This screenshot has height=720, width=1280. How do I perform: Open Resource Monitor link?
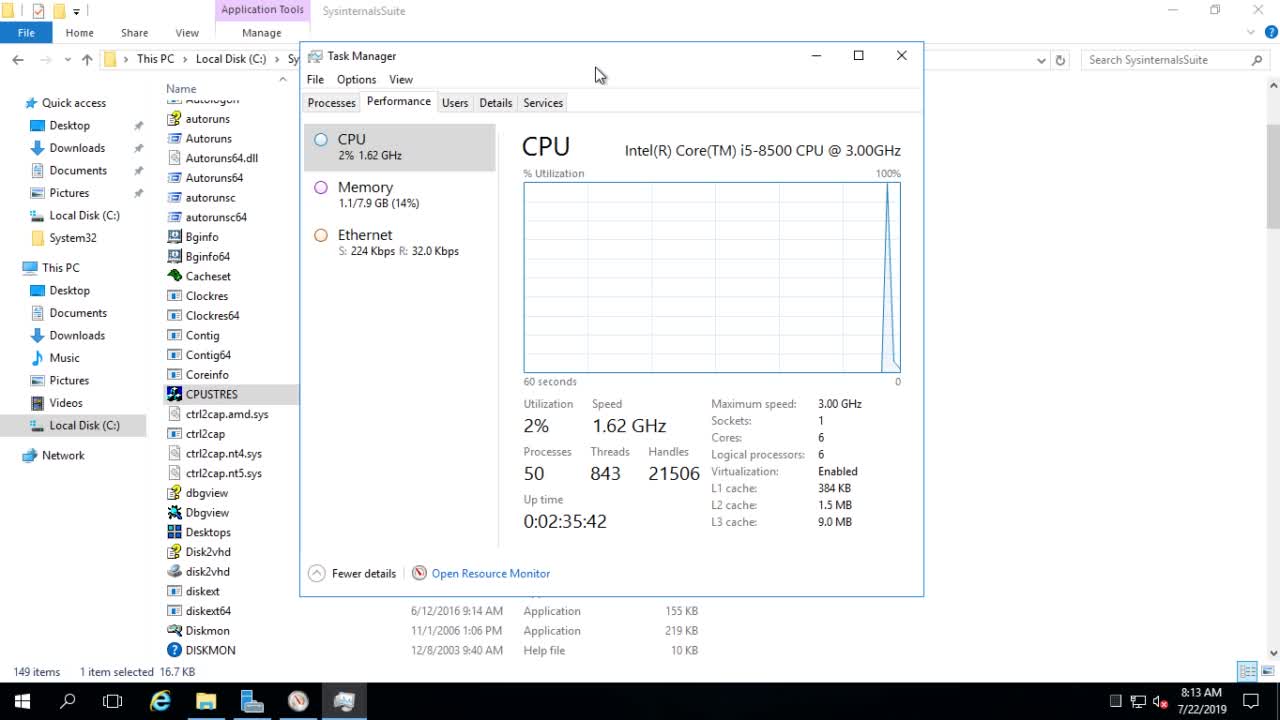click(490, 573)
